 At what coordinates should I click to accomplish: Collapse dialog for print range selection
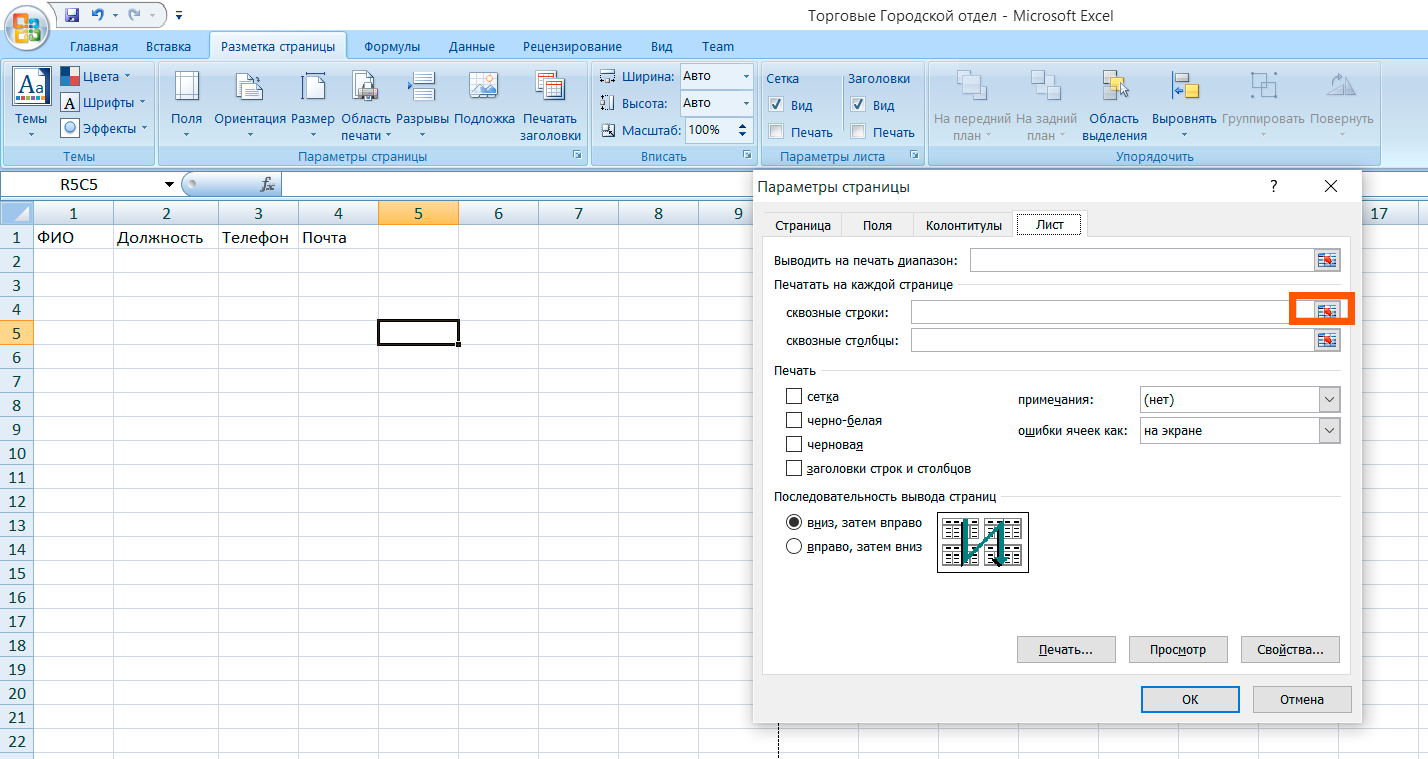click(x=1327, y=260)
